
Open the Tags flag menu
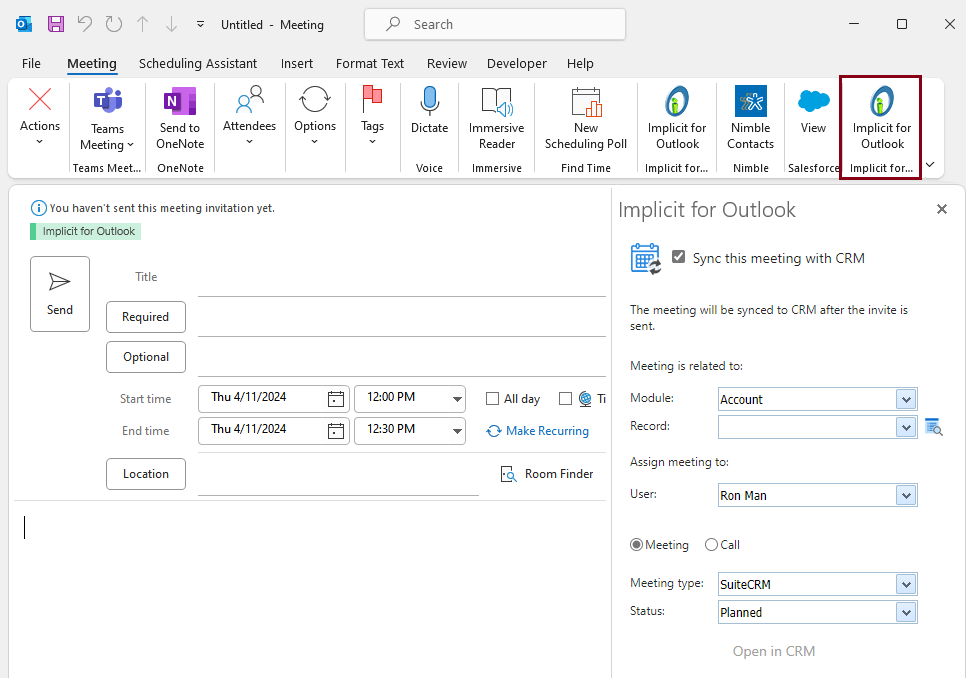(372, 116)
